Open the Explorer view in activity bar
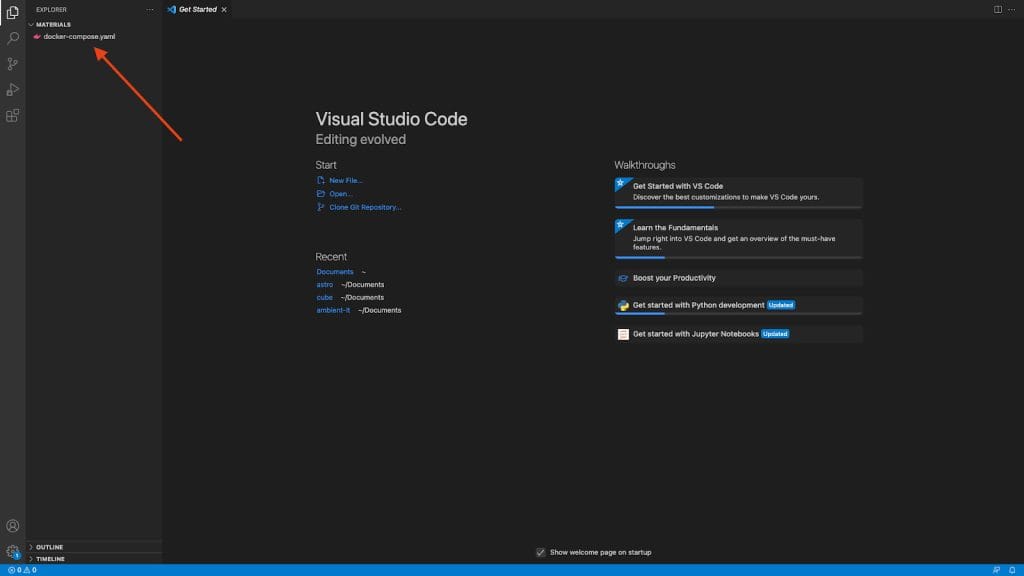This screenshot has height=576, width=1024. tap(13, 13)
